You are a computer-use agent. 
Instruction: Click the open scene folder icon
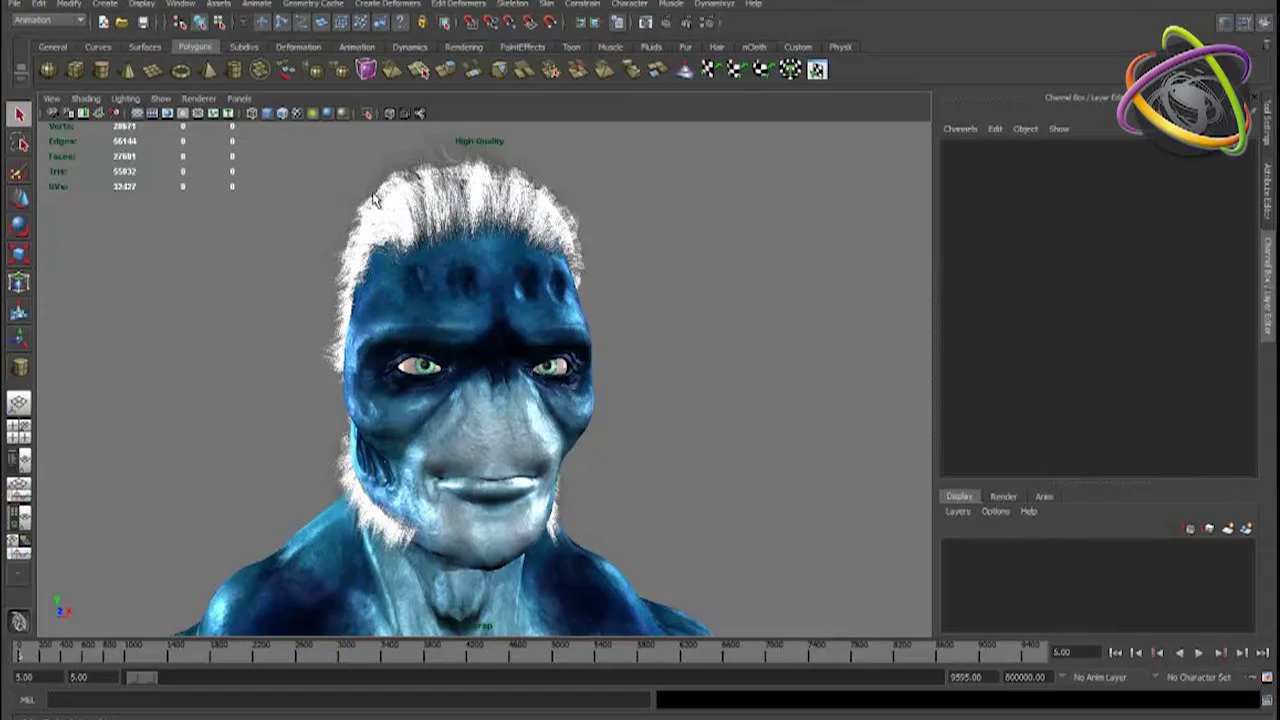coord(122,22)
